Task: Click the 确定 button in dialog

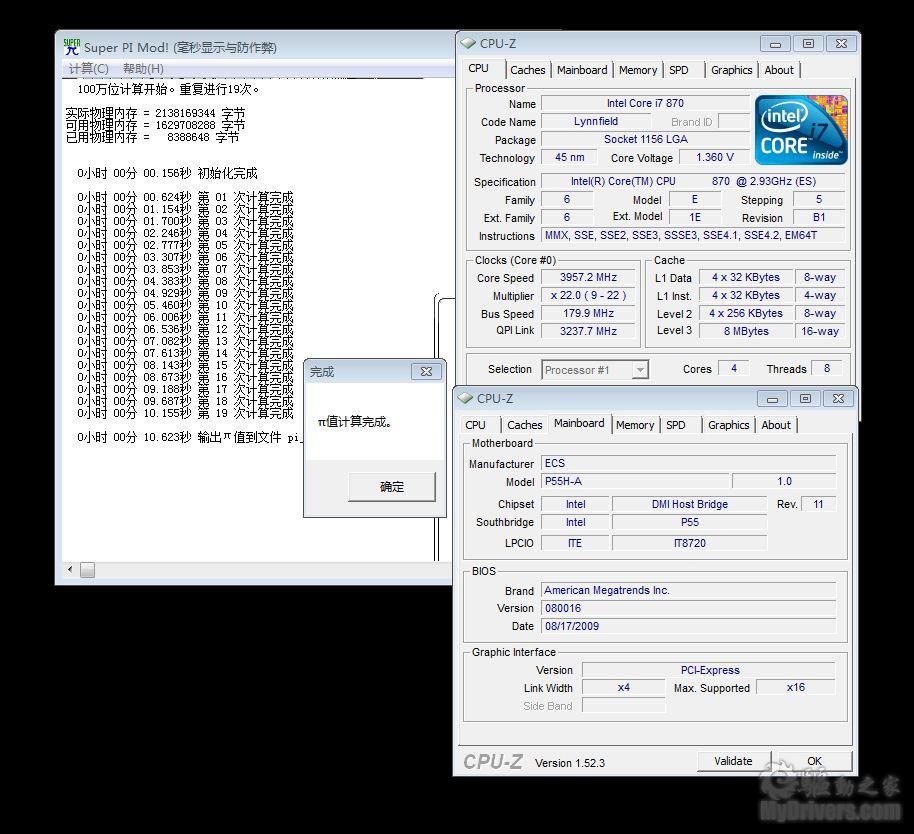Action: pos(392,487)
